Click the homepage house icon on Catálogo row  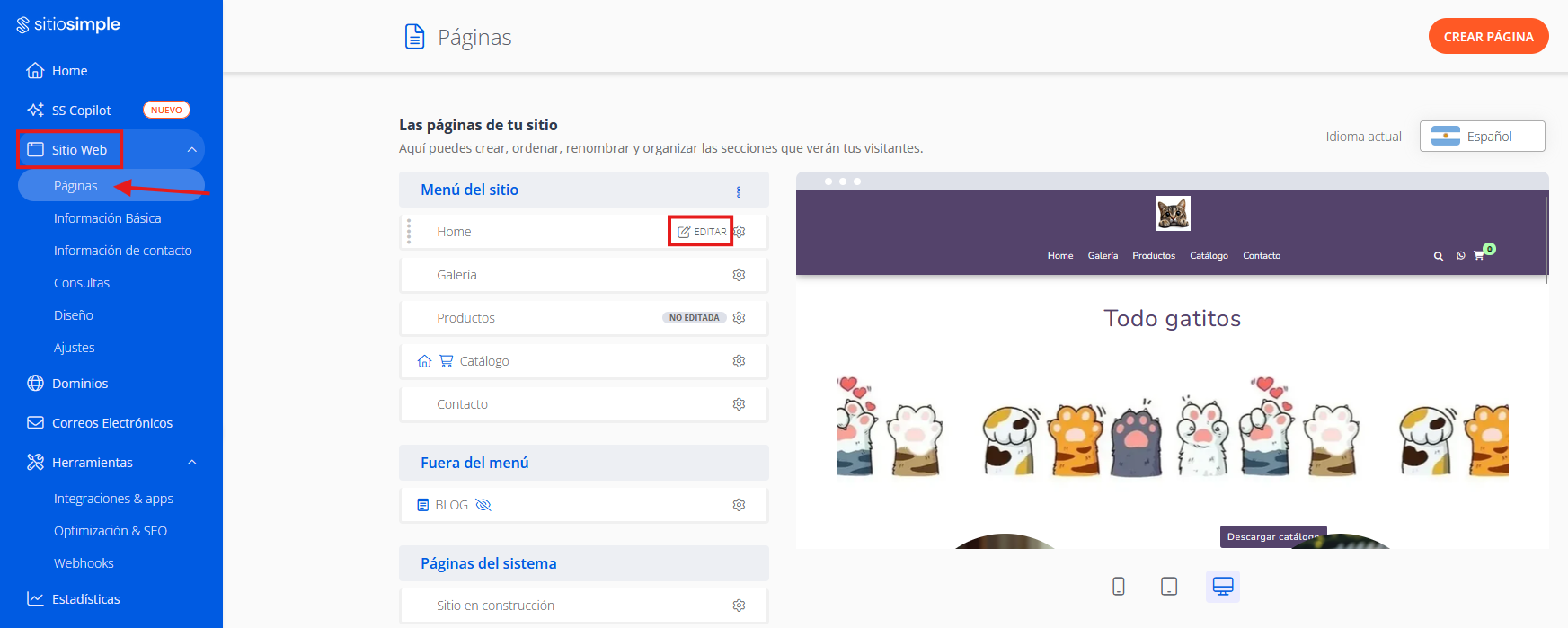pyautogui.click(x=425, y=360)
